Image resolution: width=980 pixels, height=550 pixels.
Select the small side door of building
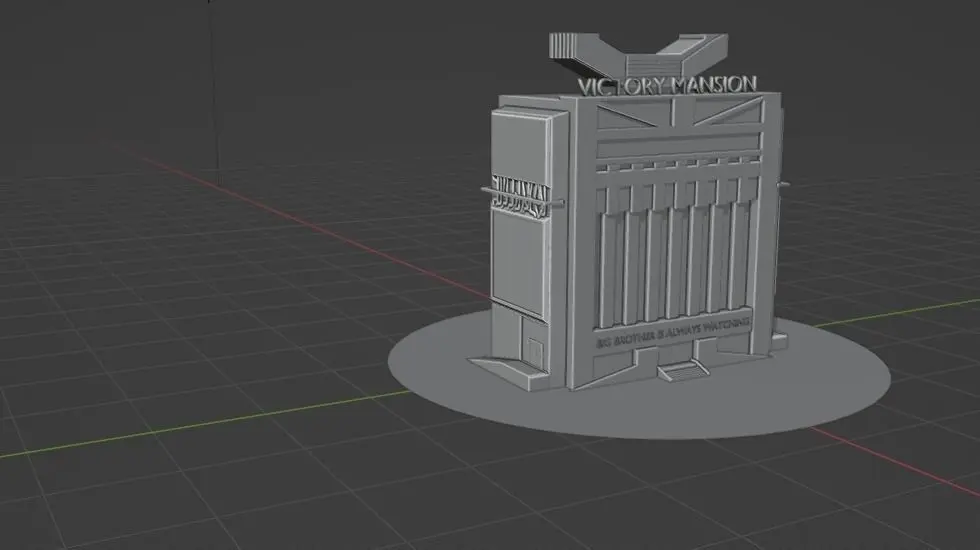(x=536, y=353)
